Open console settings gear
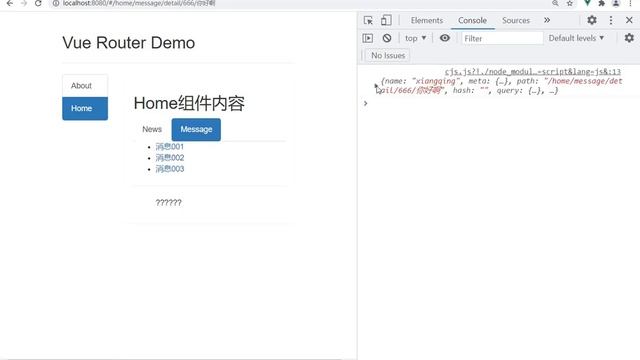The width and height of the screenshot is (640, 360). coord(629,38)
